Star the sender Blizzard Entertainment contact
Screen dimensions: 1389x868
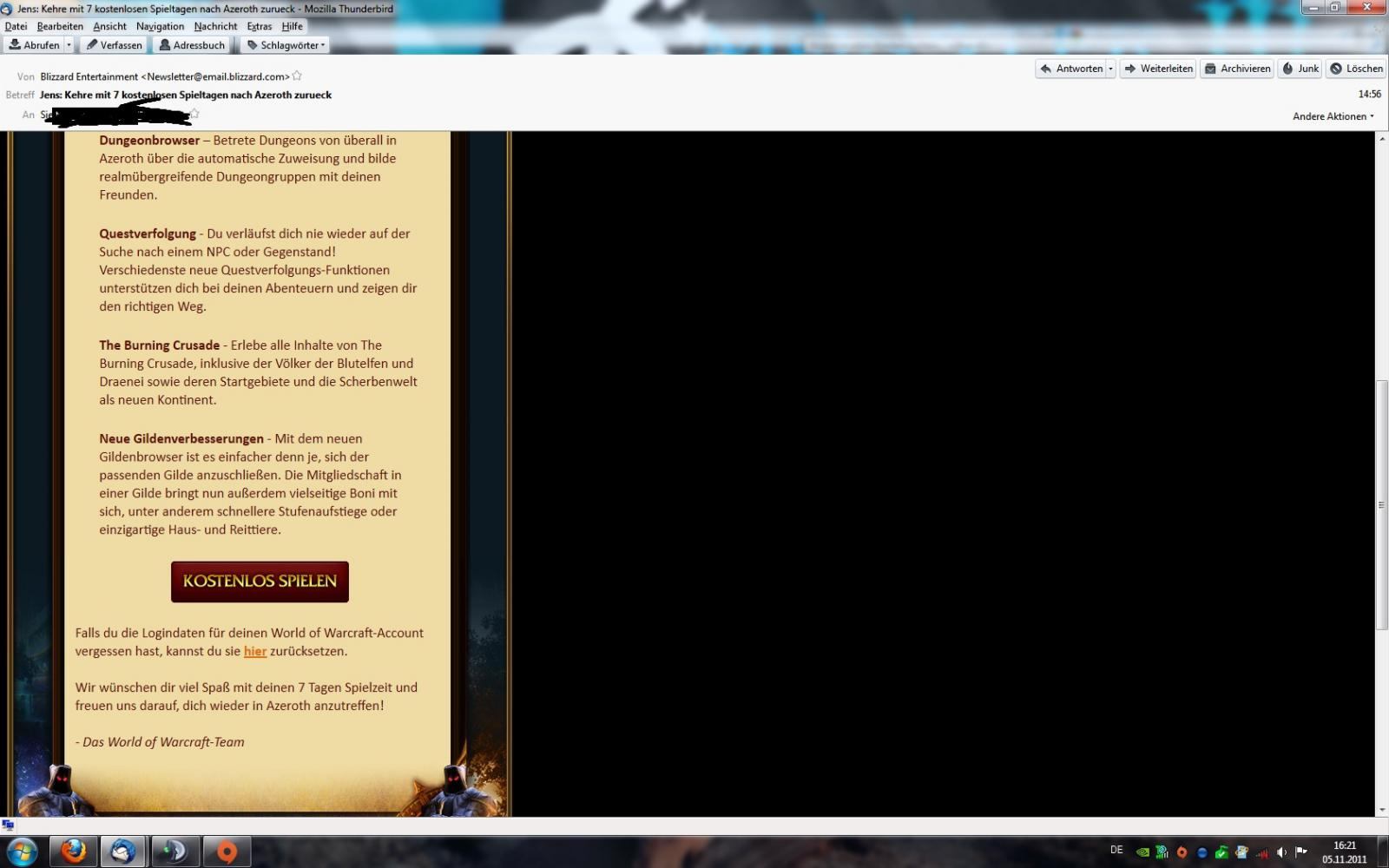[x=297, y=76]
